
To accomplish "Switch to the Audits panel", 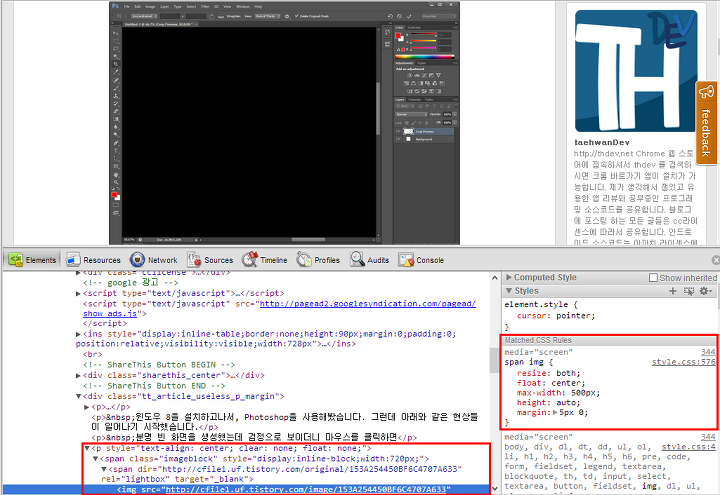I will tap(370, 260).
